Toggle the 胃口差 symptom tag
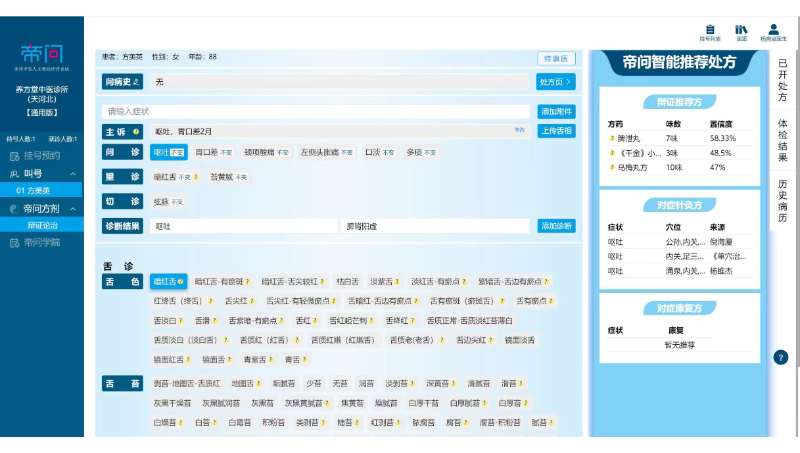The width and height of the screenshot is (800, 453). [213, 152]
